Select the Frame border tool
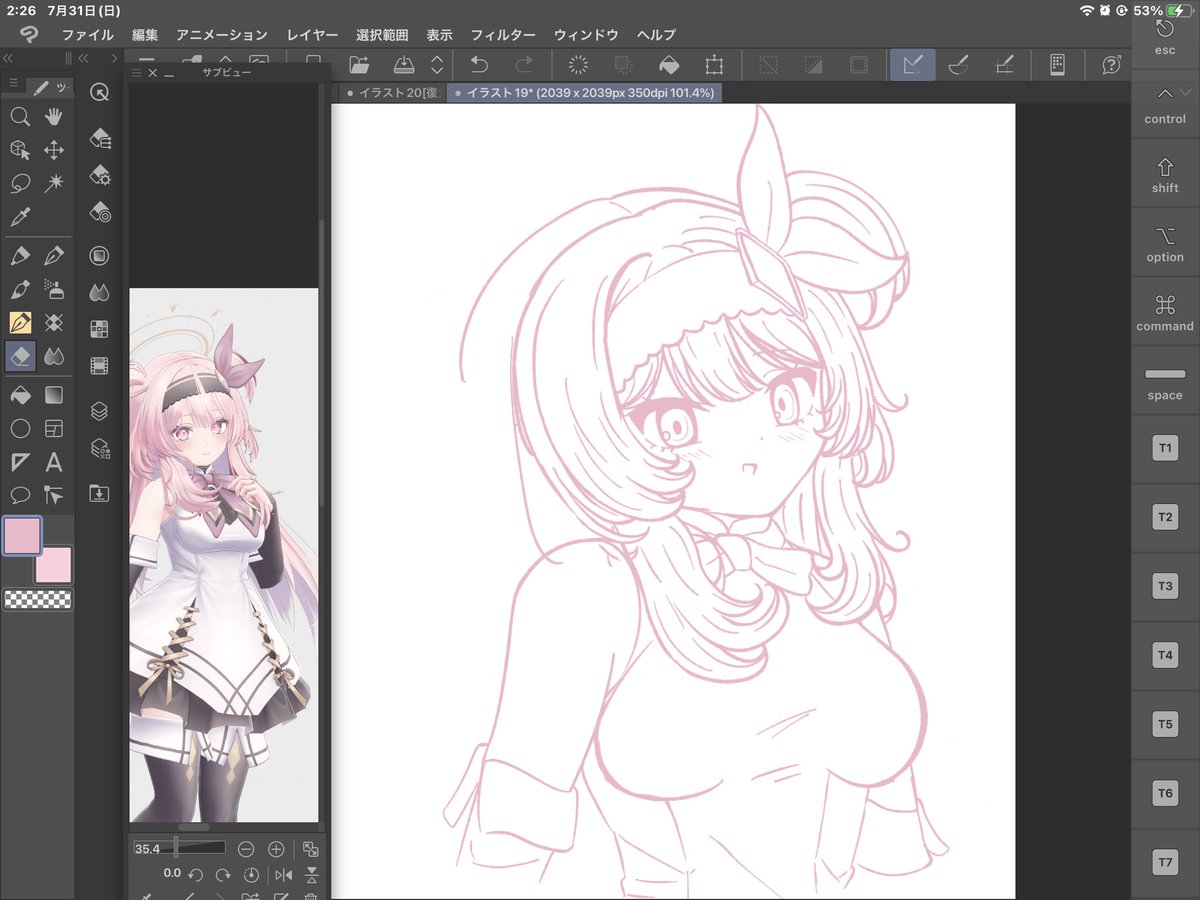This screenshot has height=900, width=1200. 54,429
